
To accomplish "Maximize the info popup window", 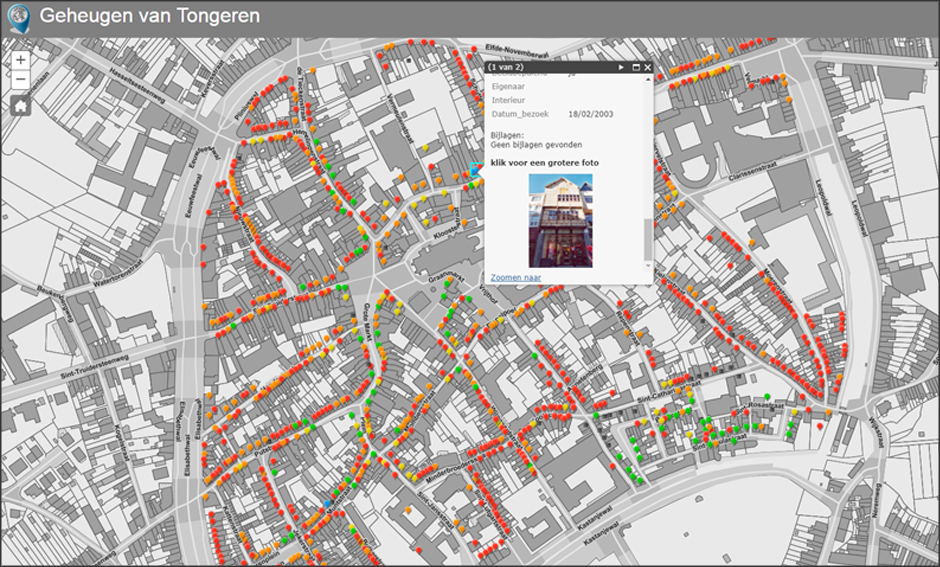I will (x=636, y=68).
